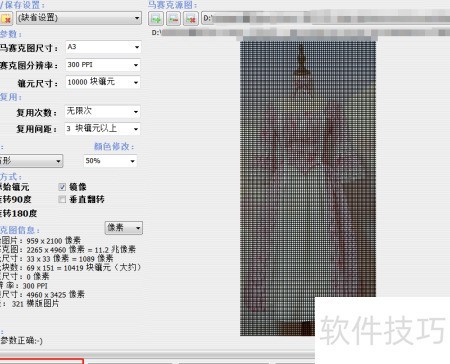
Task: Select the D:\ path line below toolbar
Action: (x=301, y=33)
